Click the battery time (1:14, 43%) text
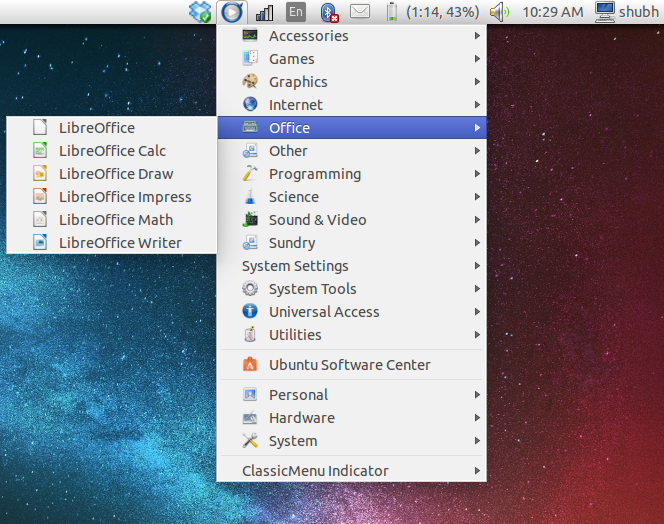 (443, 12)
